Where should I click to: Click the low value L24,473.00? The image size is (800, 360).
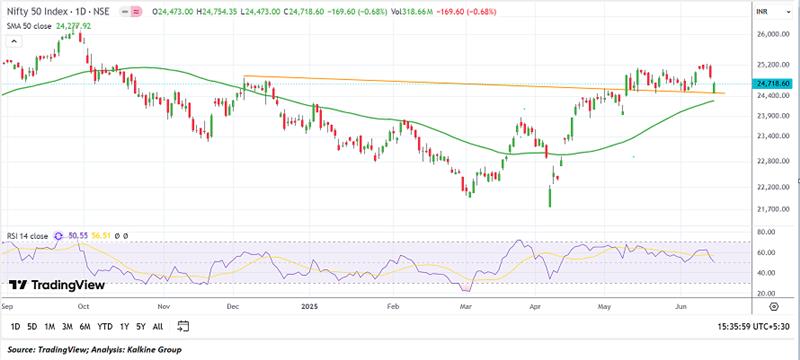260,11
